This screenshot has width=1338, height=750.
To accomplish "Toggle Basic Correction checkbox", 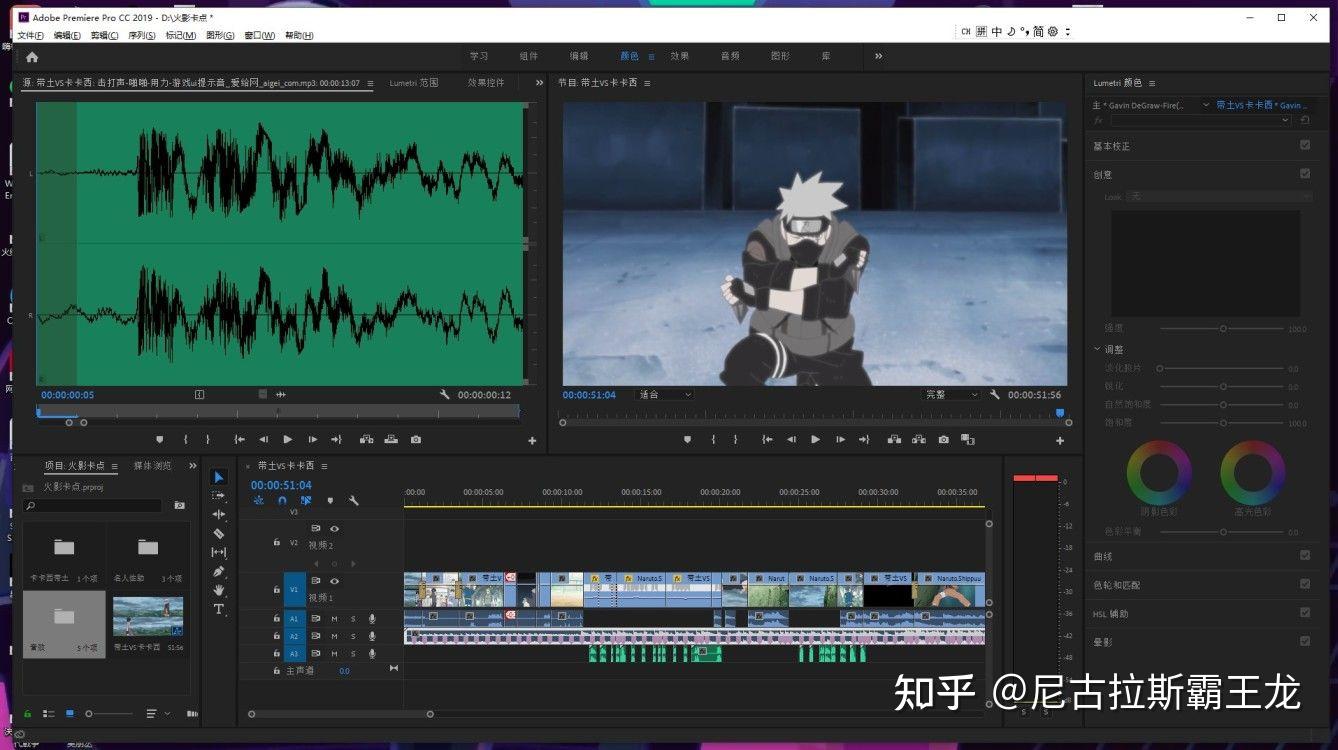I will tap(1305, 145).
